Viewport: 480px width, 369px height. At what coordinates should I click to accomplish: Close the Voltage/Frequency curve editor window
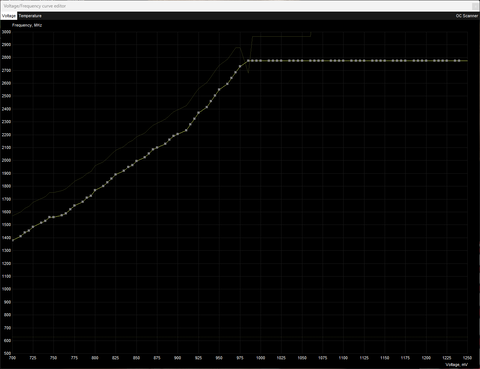click(475, 6)
